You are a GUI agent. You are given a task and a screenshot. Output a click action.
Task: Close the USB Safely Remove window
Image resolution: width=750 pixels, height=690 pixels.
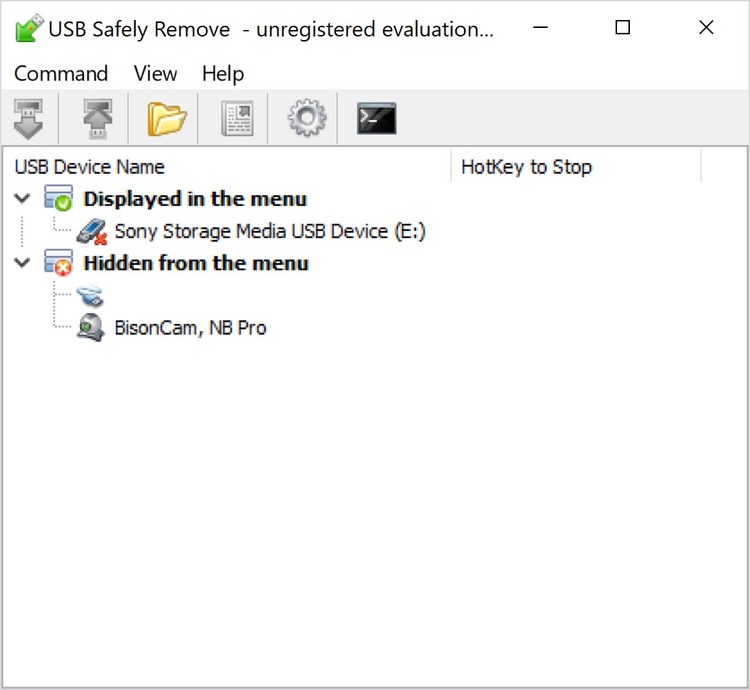coord(706,27)
